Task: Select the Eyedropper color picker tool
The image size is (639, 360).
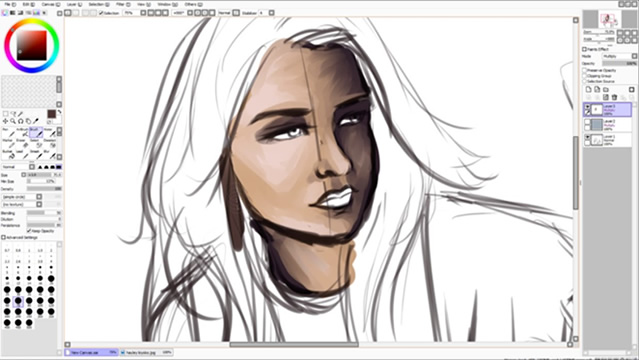Action: [36, 121]
